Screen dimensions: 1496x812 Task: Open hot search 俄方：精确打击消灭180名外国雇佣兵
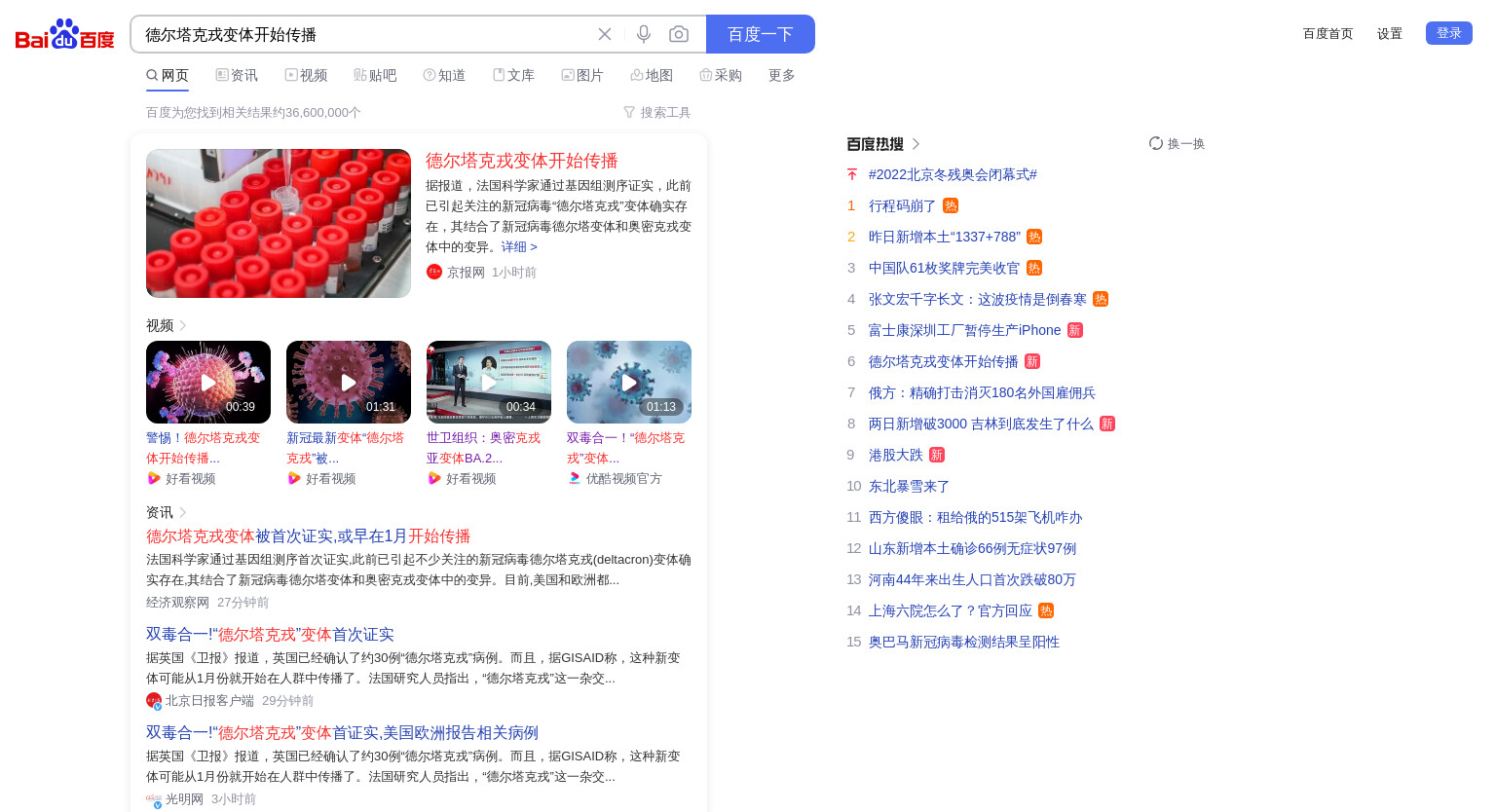tap(982, 392)
